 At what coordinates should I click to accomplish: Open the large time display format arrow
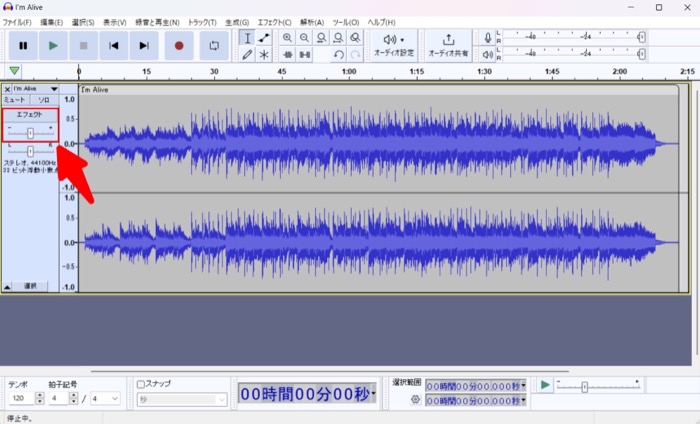373,394
